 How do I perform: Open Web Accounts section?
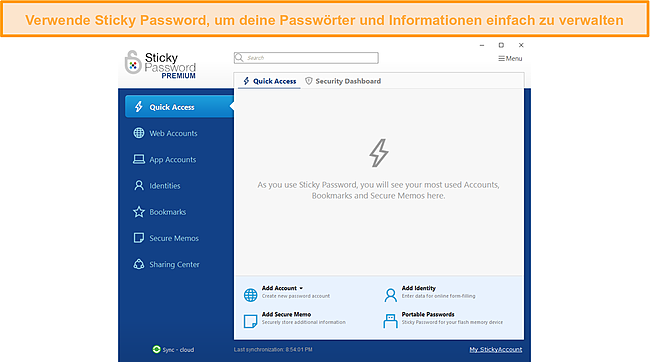(x=173, y=133)
